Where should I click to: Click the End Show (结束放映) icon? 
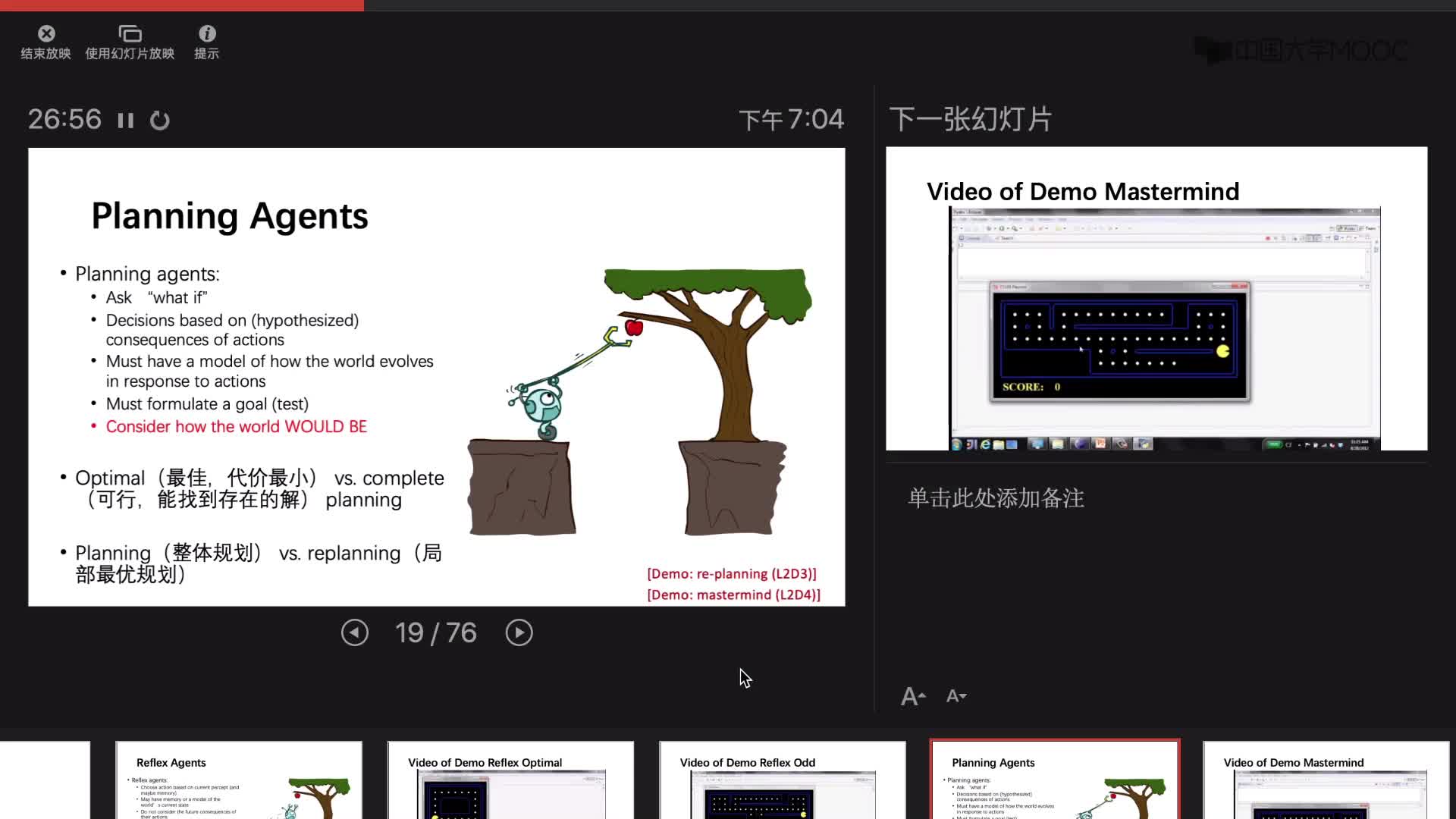pos(46,33)
